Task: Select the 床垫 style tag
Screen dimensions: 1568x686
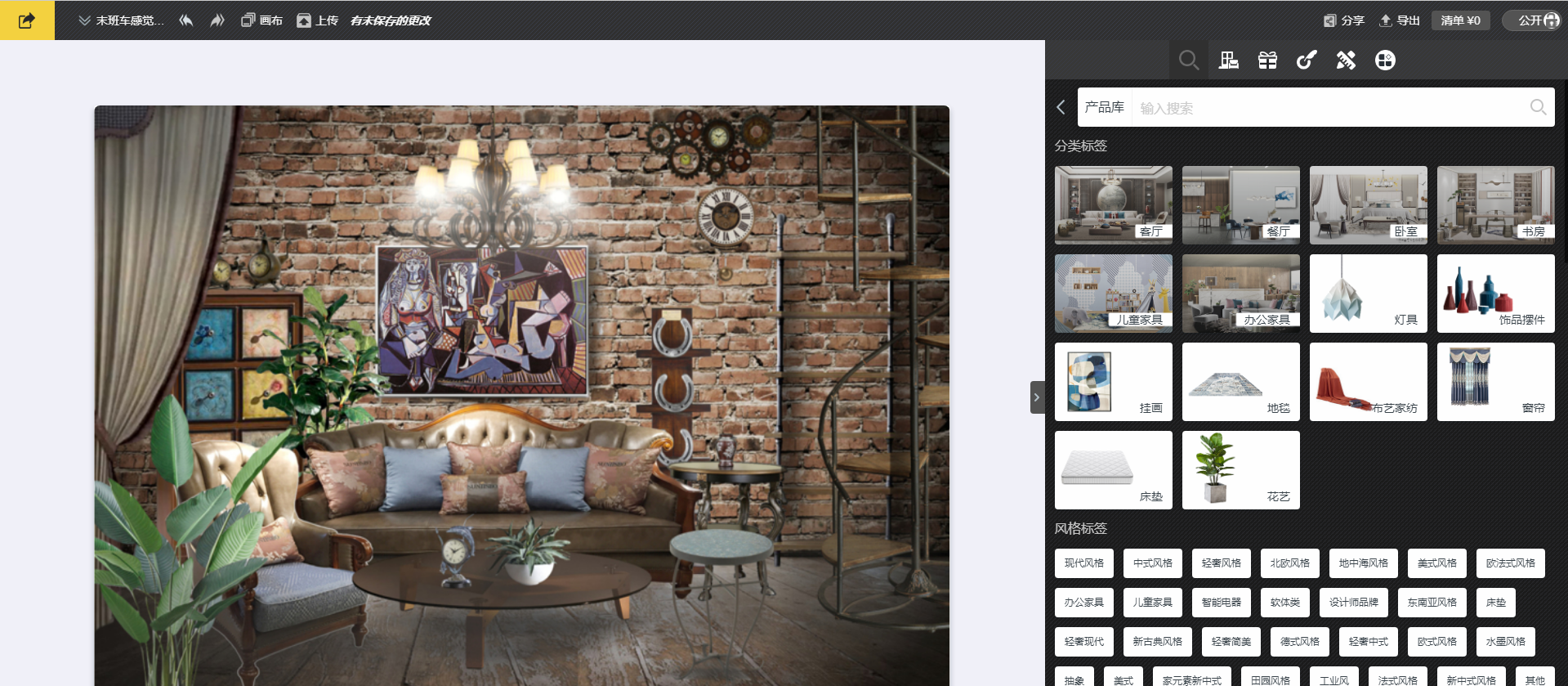Action: [1496, 603]
